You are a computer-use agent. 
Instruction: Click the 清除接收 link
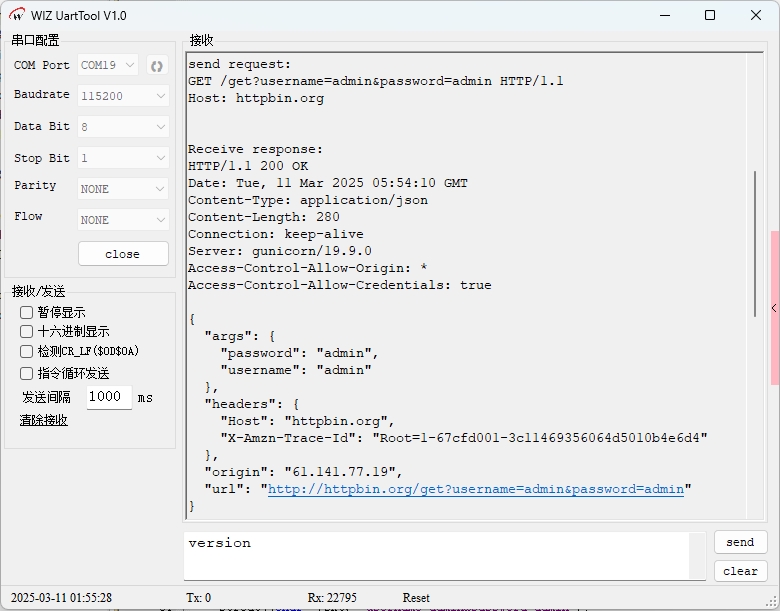pos(44,420)
